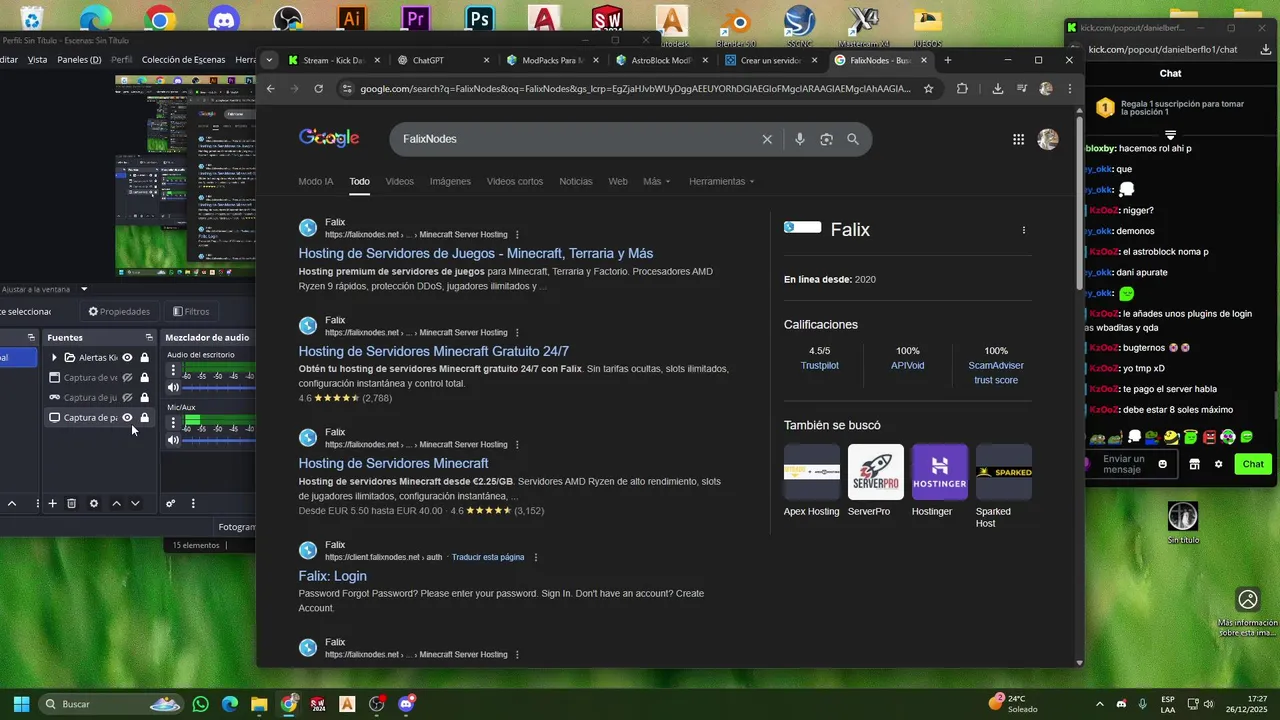Viewport: 1280px width, 720px height.
Task: Open Mic/Aux three-dot options menu
Action: (x=173, y=423)
